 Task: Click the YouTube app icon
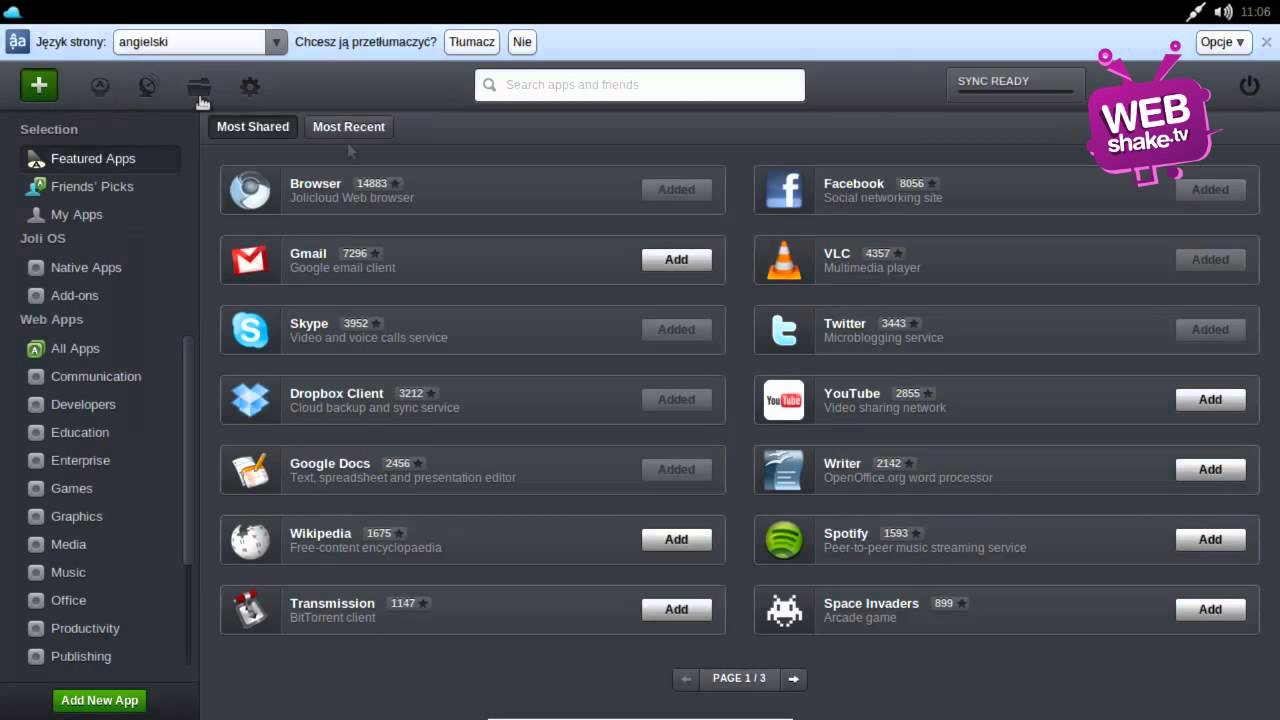[784, 400]
